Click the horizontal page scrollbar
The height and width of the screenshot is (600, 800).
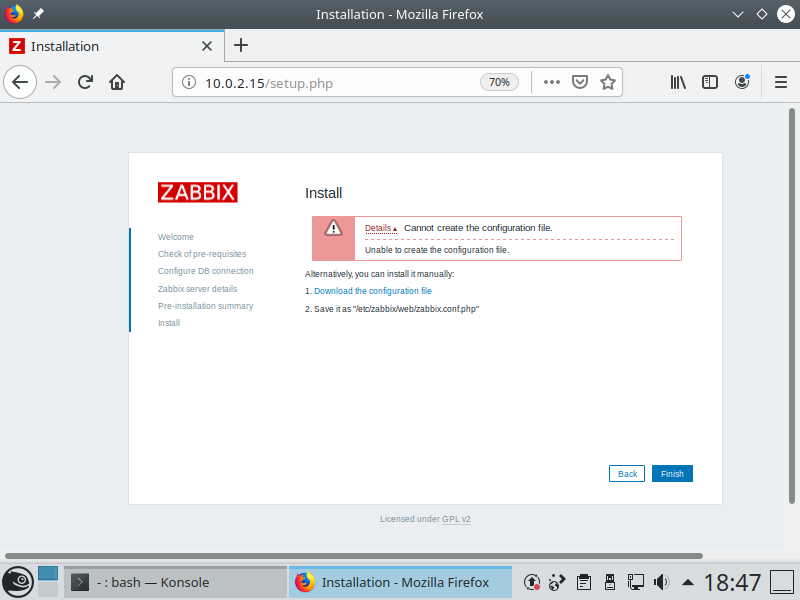(x=354, y=556)
